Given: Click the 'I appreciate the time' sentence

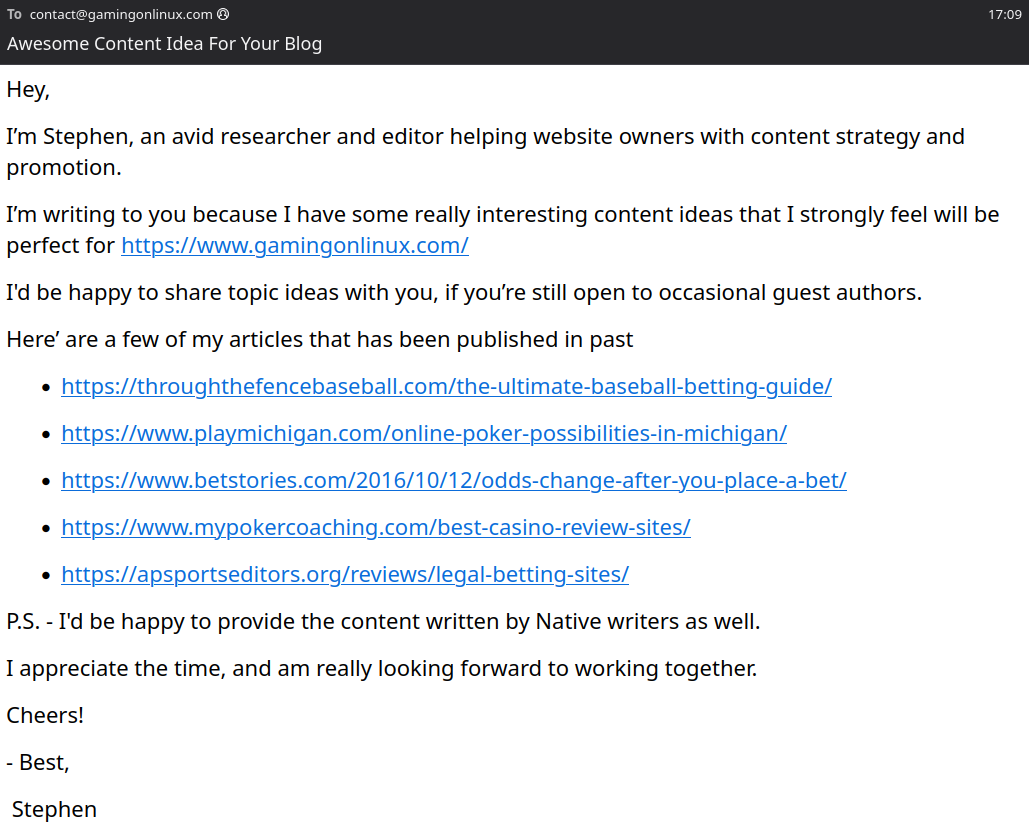Looking at the screenshot, I should (x=381, y=668).
